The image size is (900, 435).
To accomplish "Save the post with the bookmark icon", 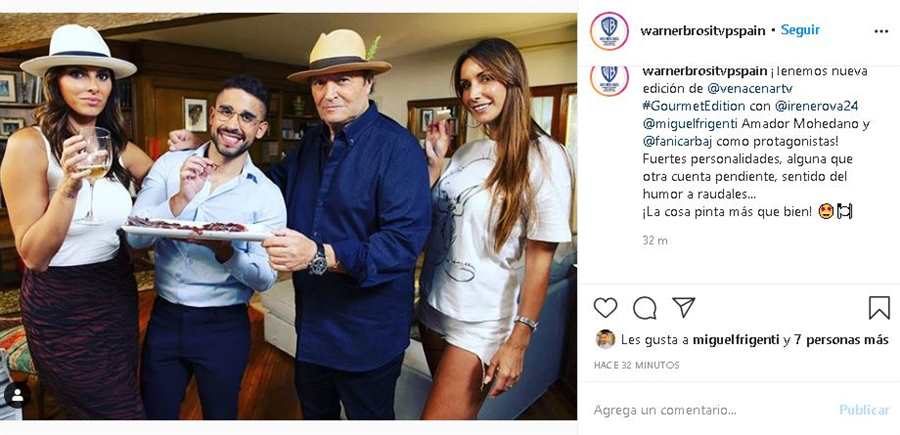I will (x=879, y=308).
